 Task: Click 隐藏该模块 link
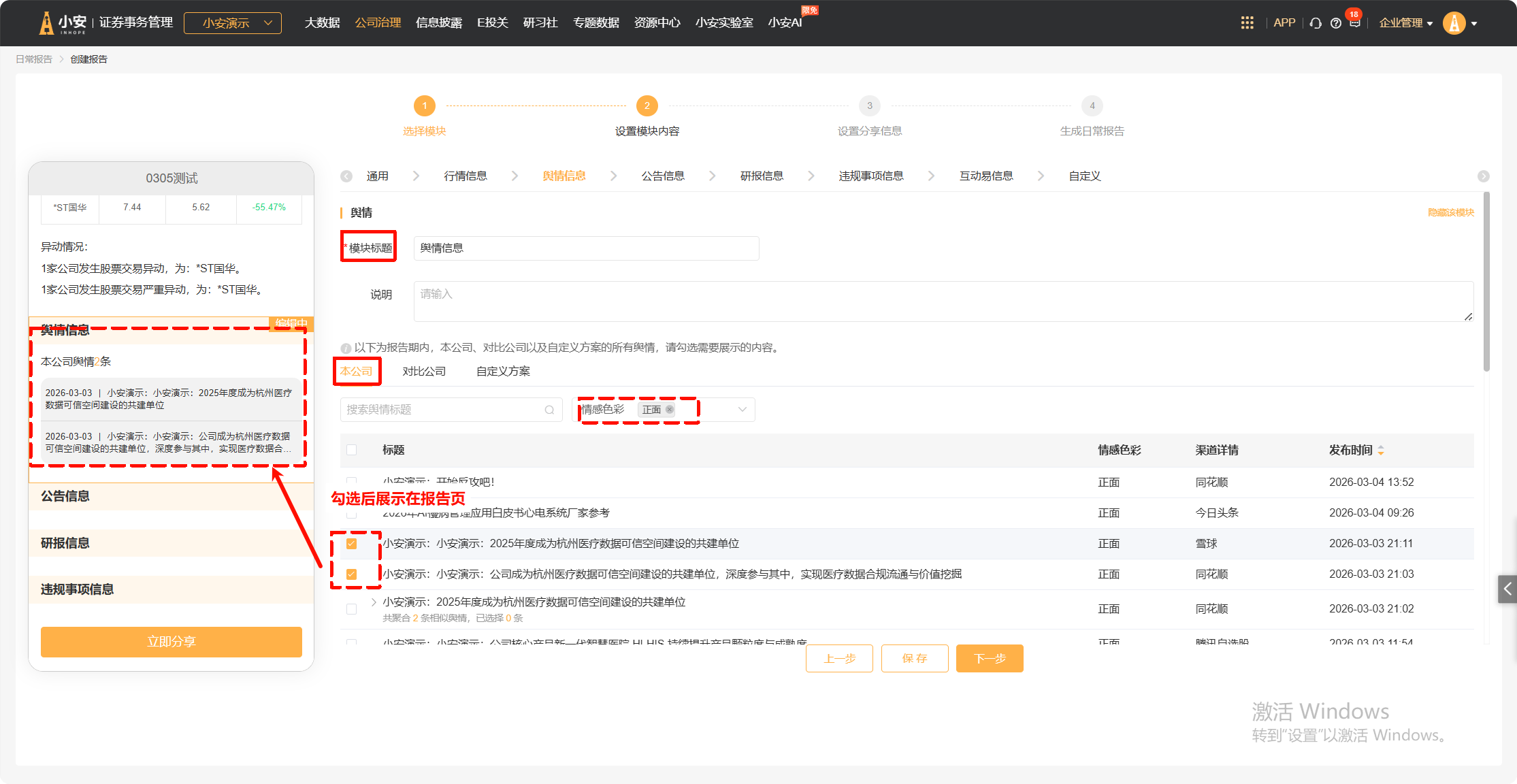[1450, 213]
